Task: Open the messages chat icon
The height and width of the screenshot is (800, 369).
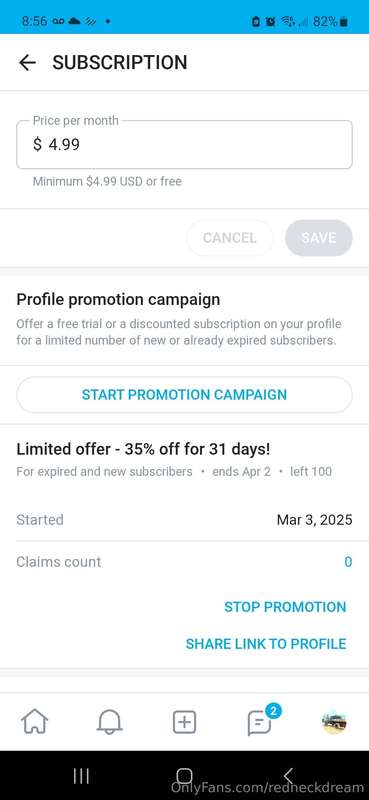Action: click(x=259, y=723)
